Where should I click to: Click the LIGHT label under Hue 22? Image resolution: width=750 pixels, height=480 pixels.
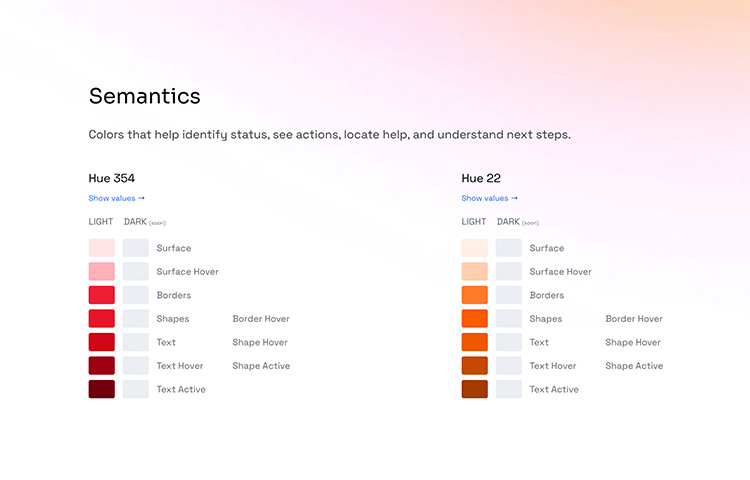pyautogui.click(x=474, y=222)
